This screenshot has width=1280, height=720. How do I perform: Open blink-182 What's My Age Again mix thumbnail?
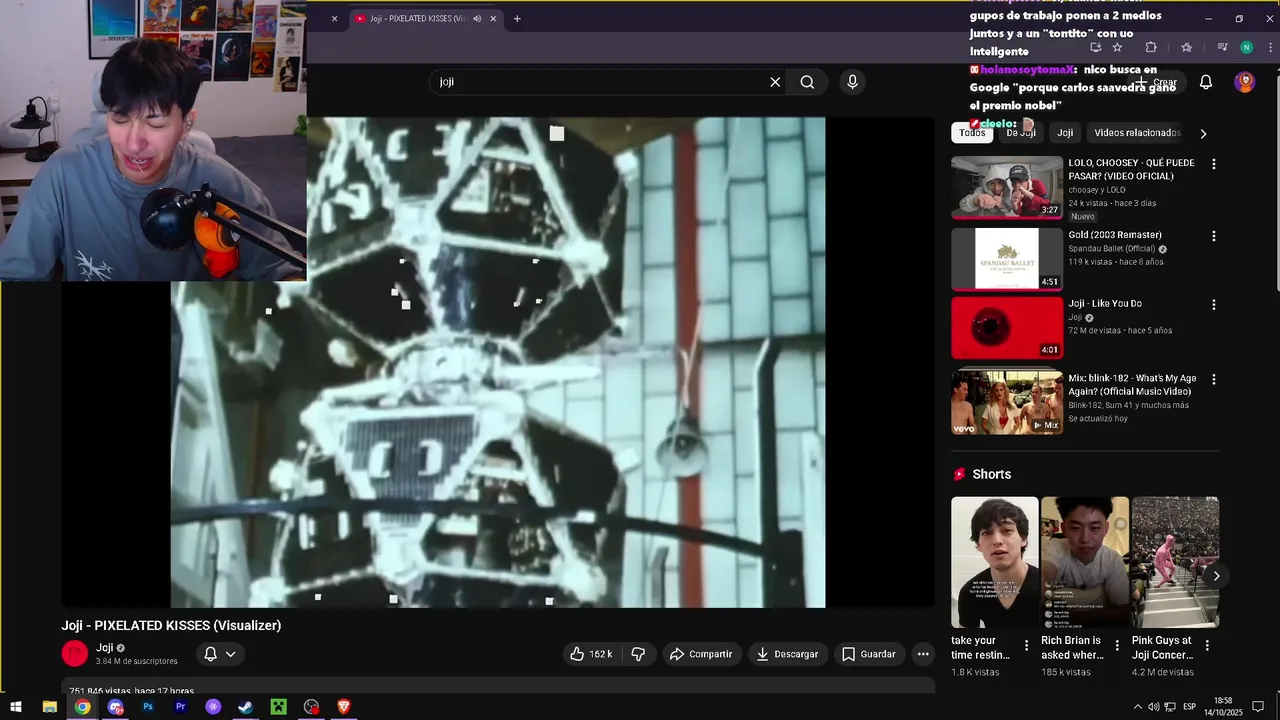(x=1007, y=403)
